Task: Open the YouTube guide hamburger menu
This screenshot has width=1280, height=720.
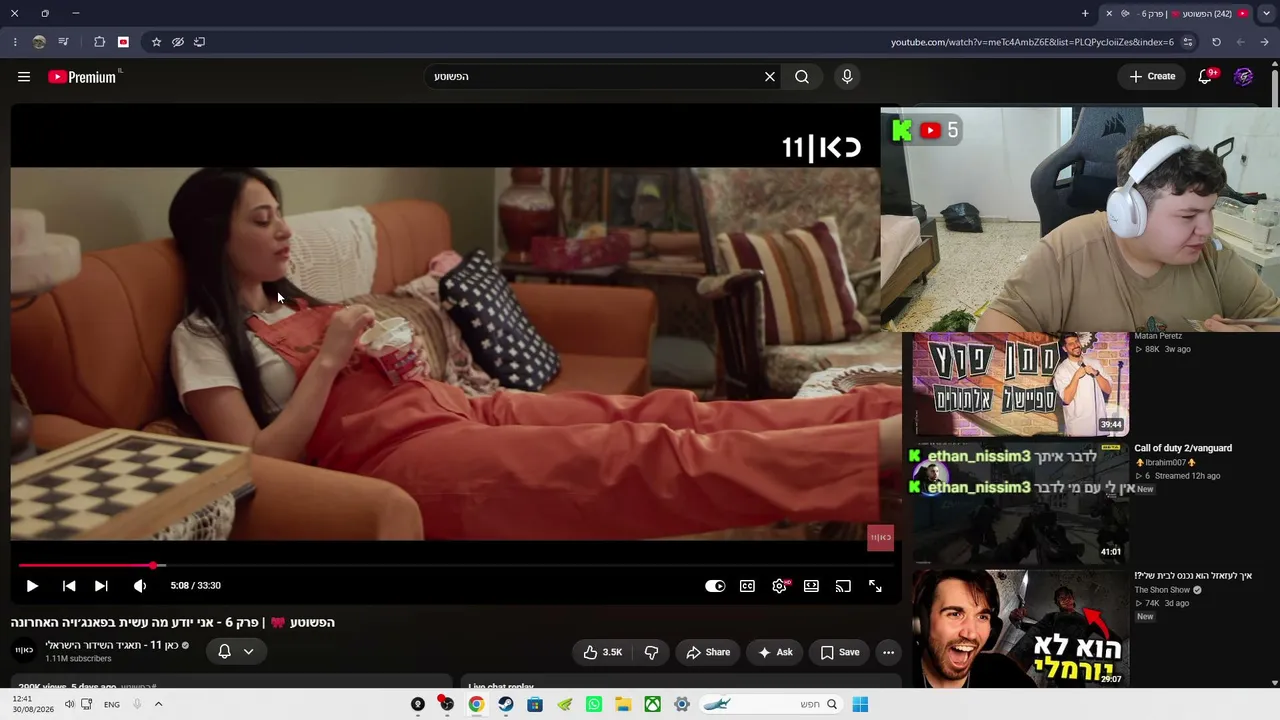Action: 24,77
